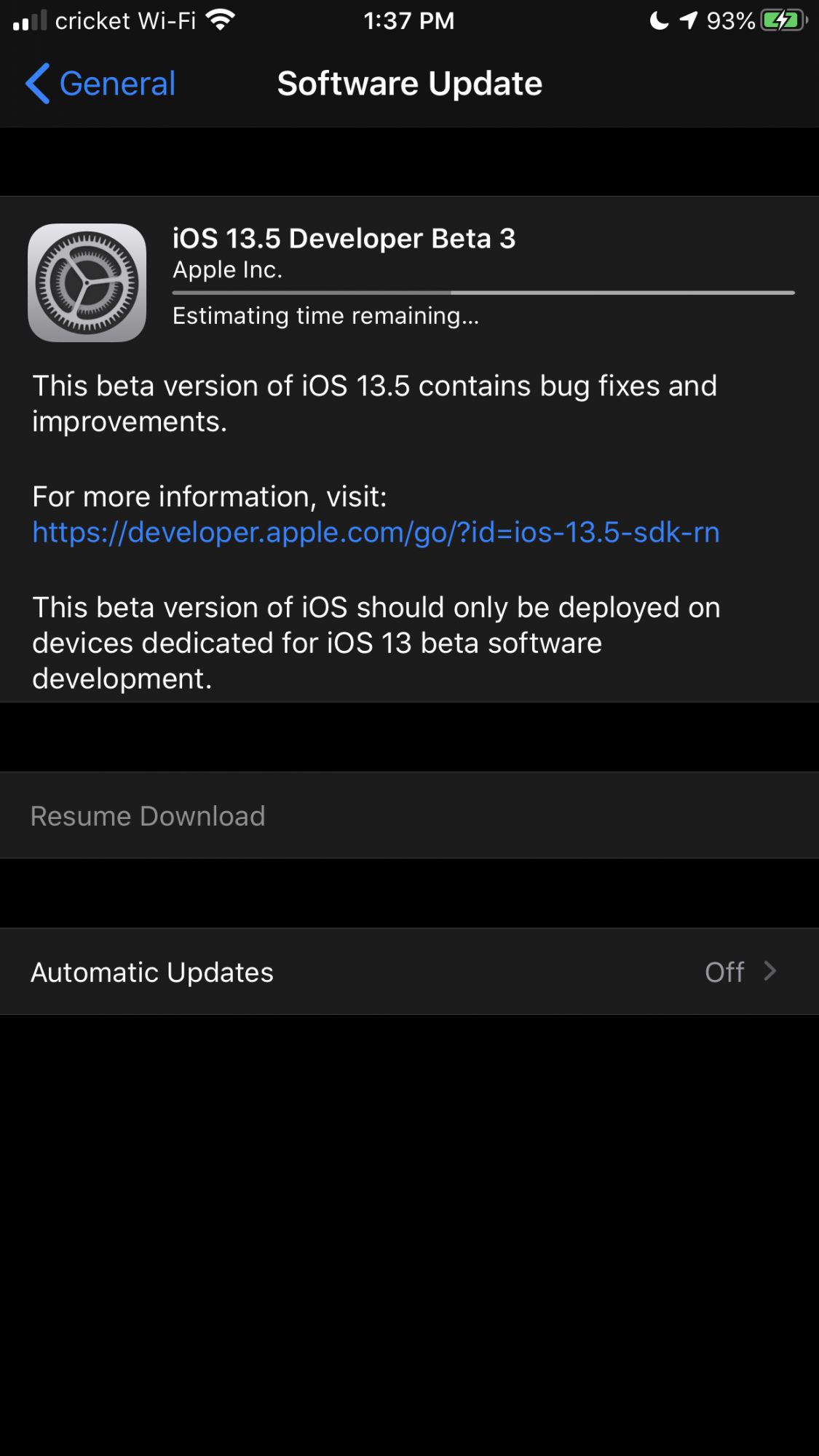Tap the location services arrow icon
819x1456 pixels.
pos(689,20)
